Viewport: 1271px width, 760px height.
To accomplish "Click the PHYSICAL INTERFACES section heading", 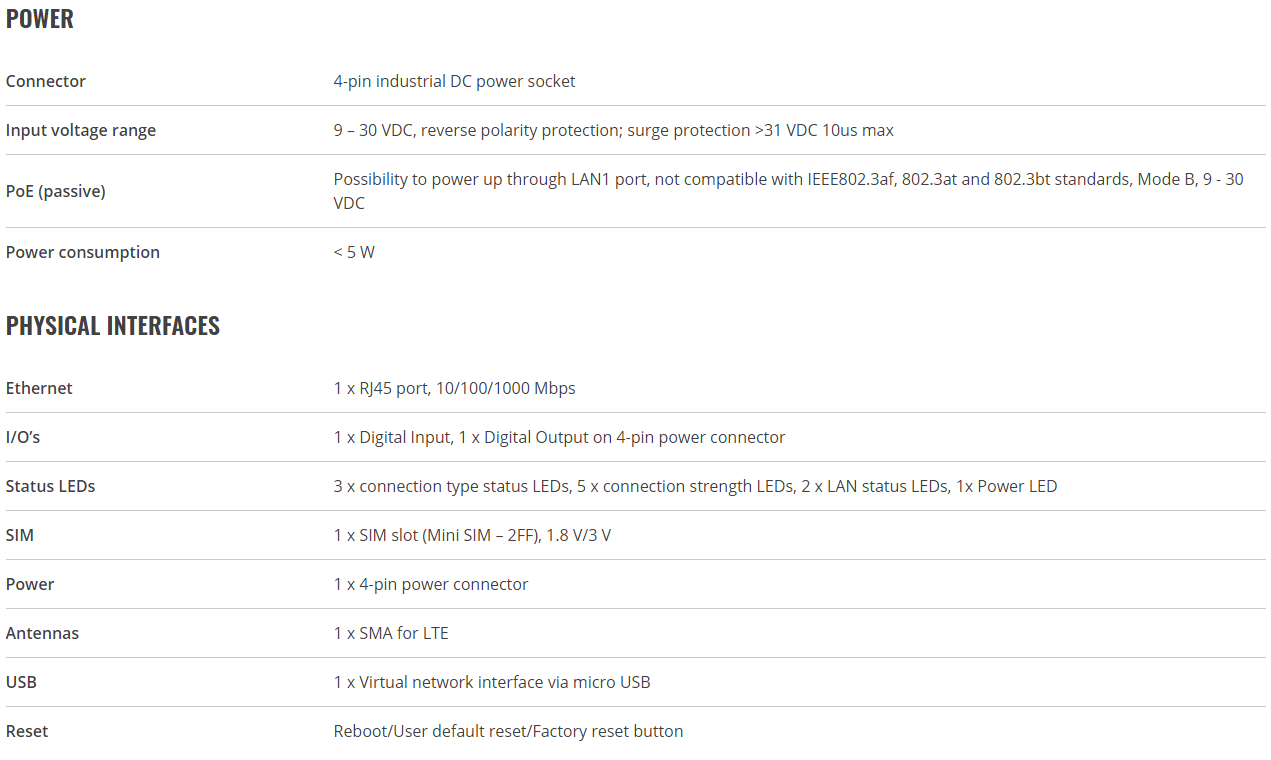I will [113, 326].
